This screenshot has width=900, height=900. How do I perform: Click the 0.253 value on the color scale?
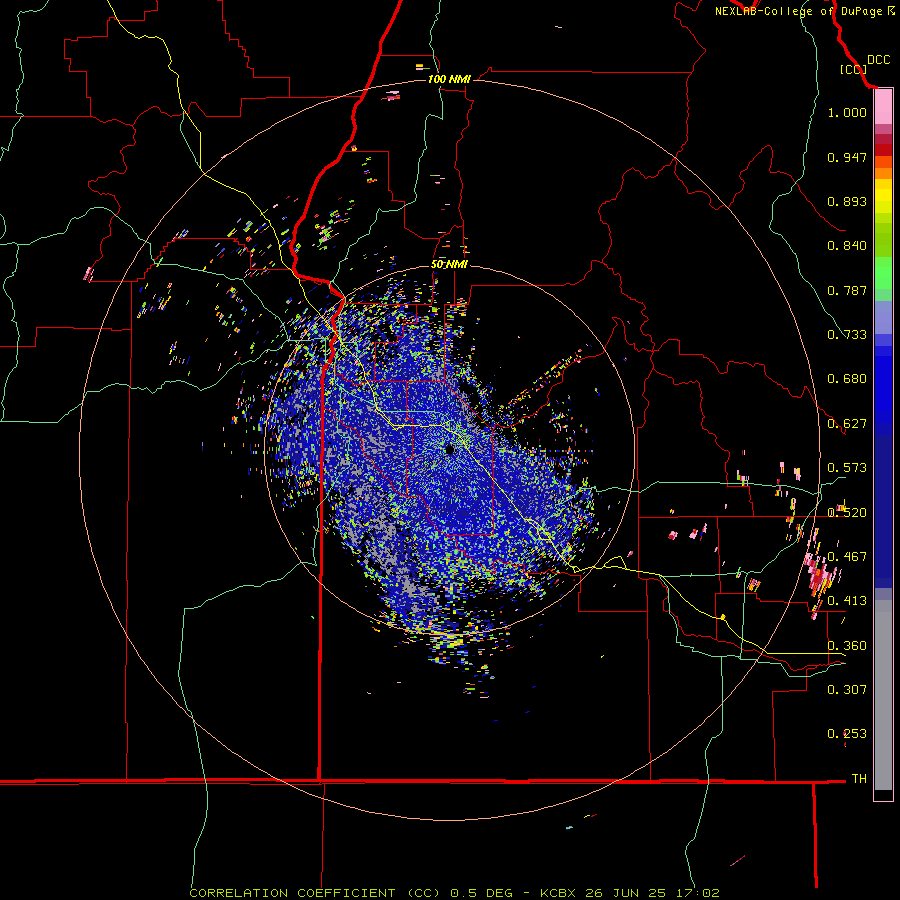click(847, 734)
